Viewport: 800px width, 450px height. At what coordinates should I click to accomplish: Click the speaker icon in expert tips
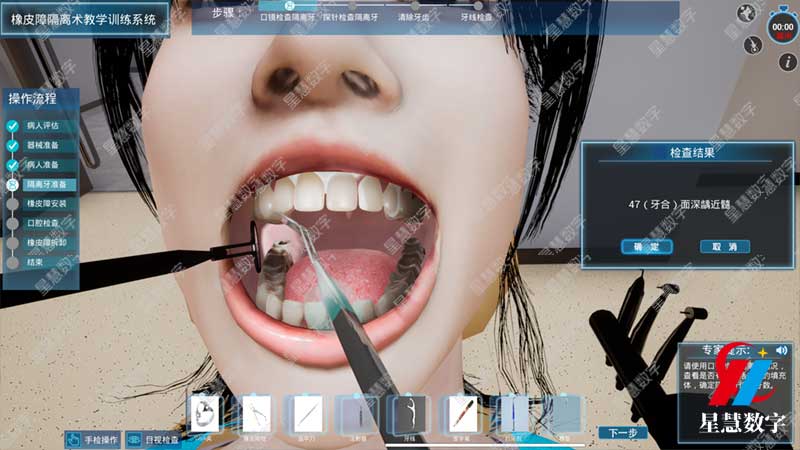(x=780, y=351)
